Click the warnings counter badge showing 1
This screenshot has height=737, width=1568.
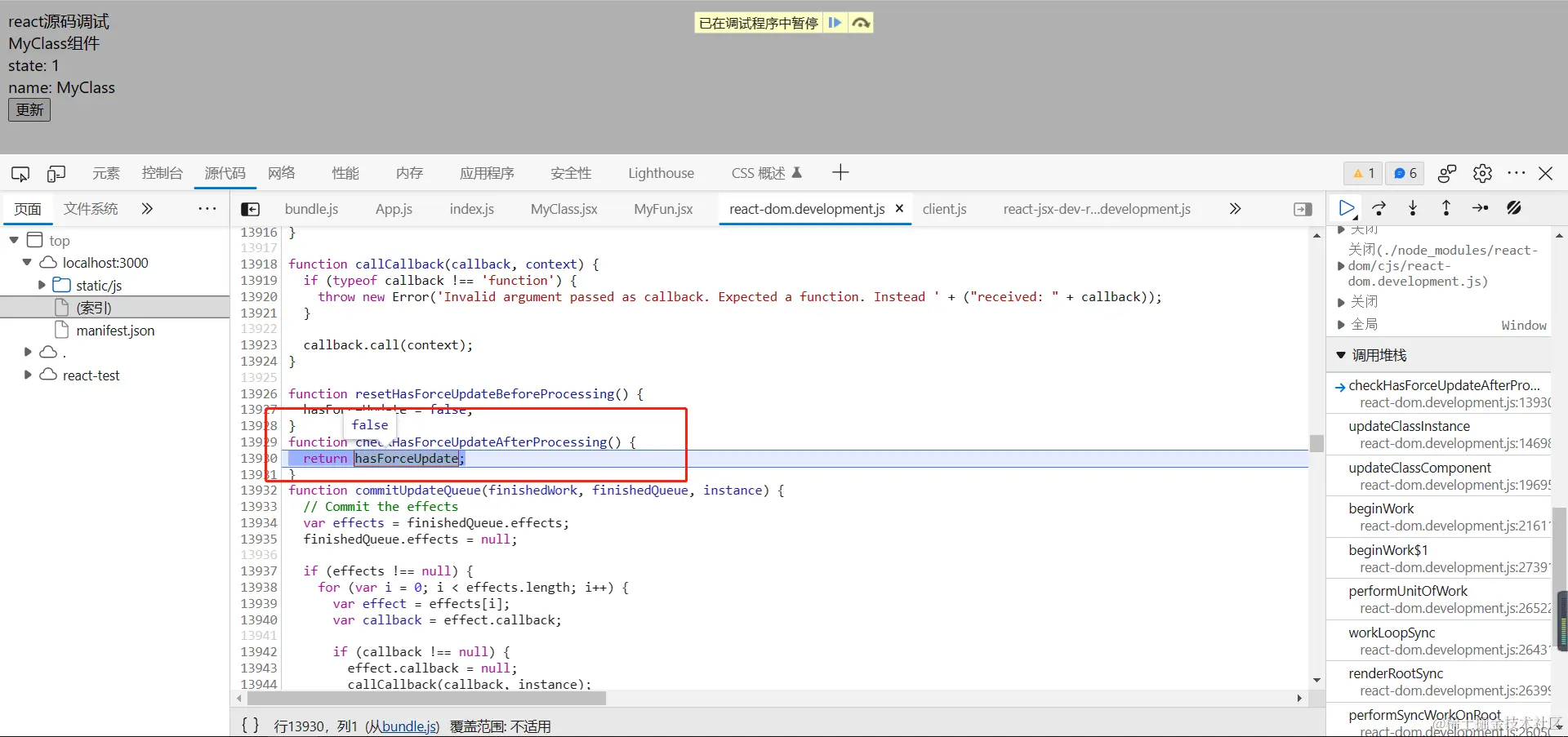1364,173
